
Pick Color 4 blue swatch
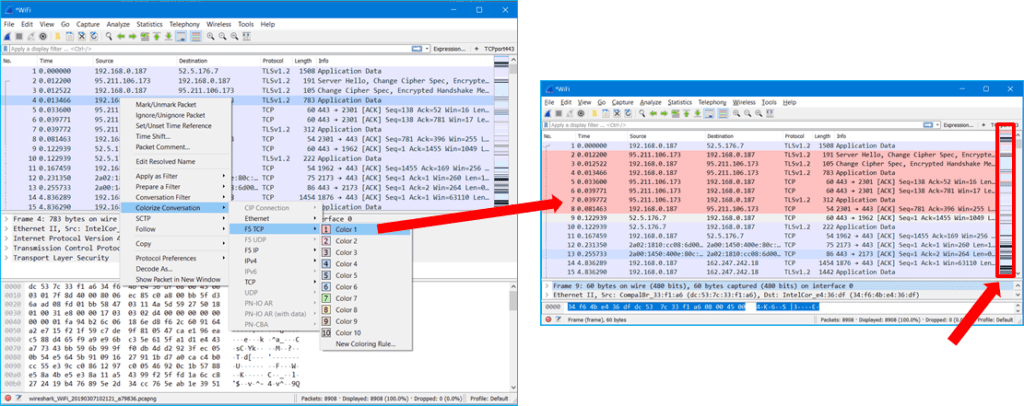(327, 264)
